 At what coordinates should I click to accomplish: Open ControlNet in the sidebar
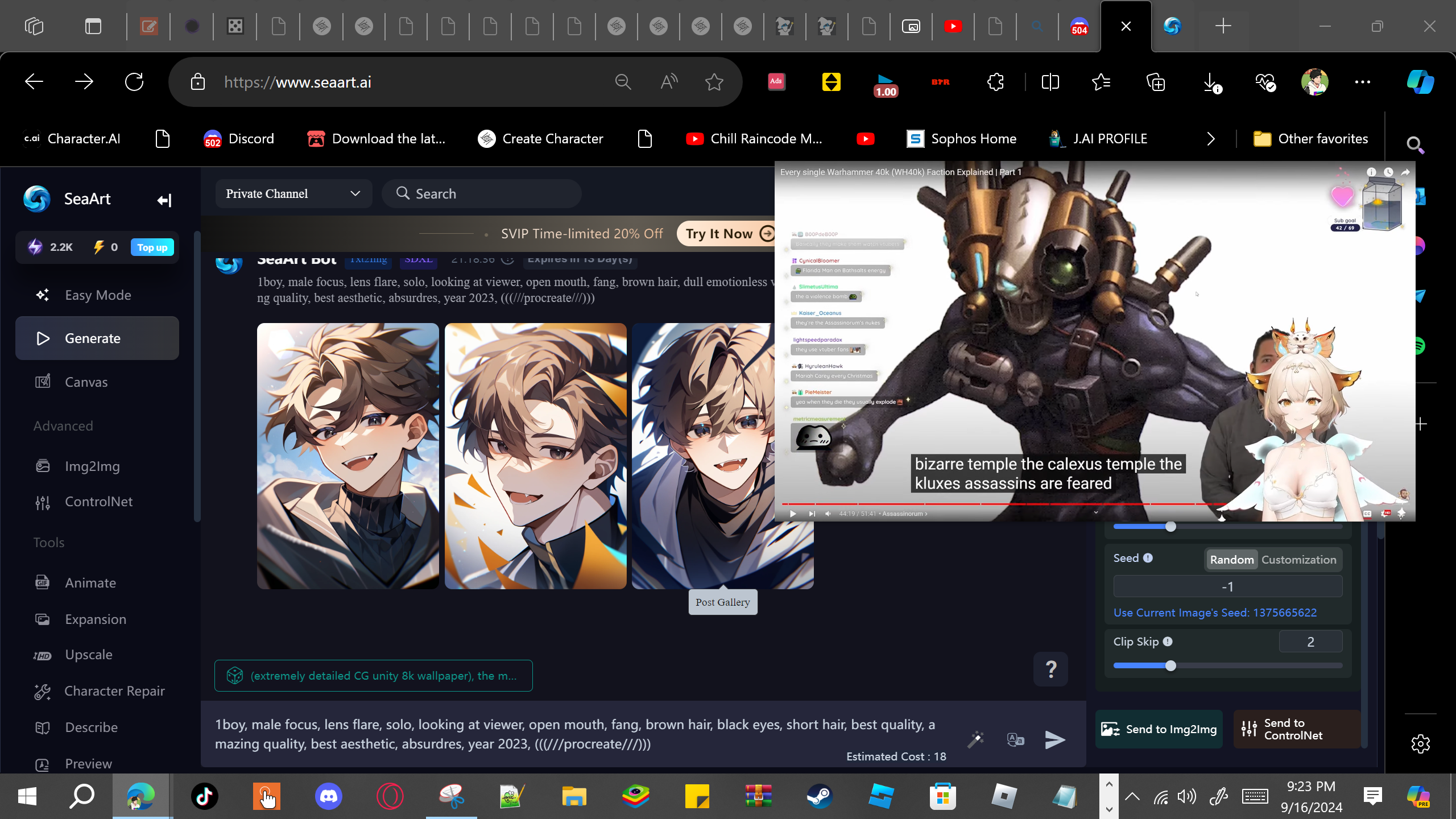97,502
